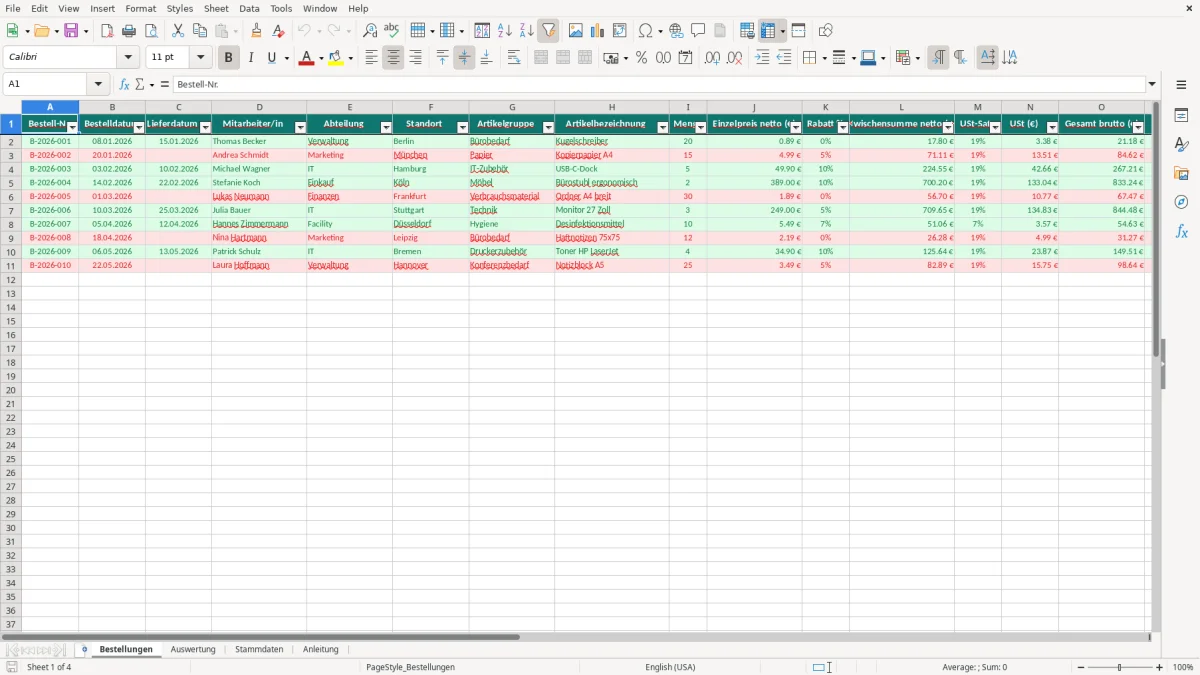Define the print area
This screenshot has height=675, width=1200.
pos(747,31)
